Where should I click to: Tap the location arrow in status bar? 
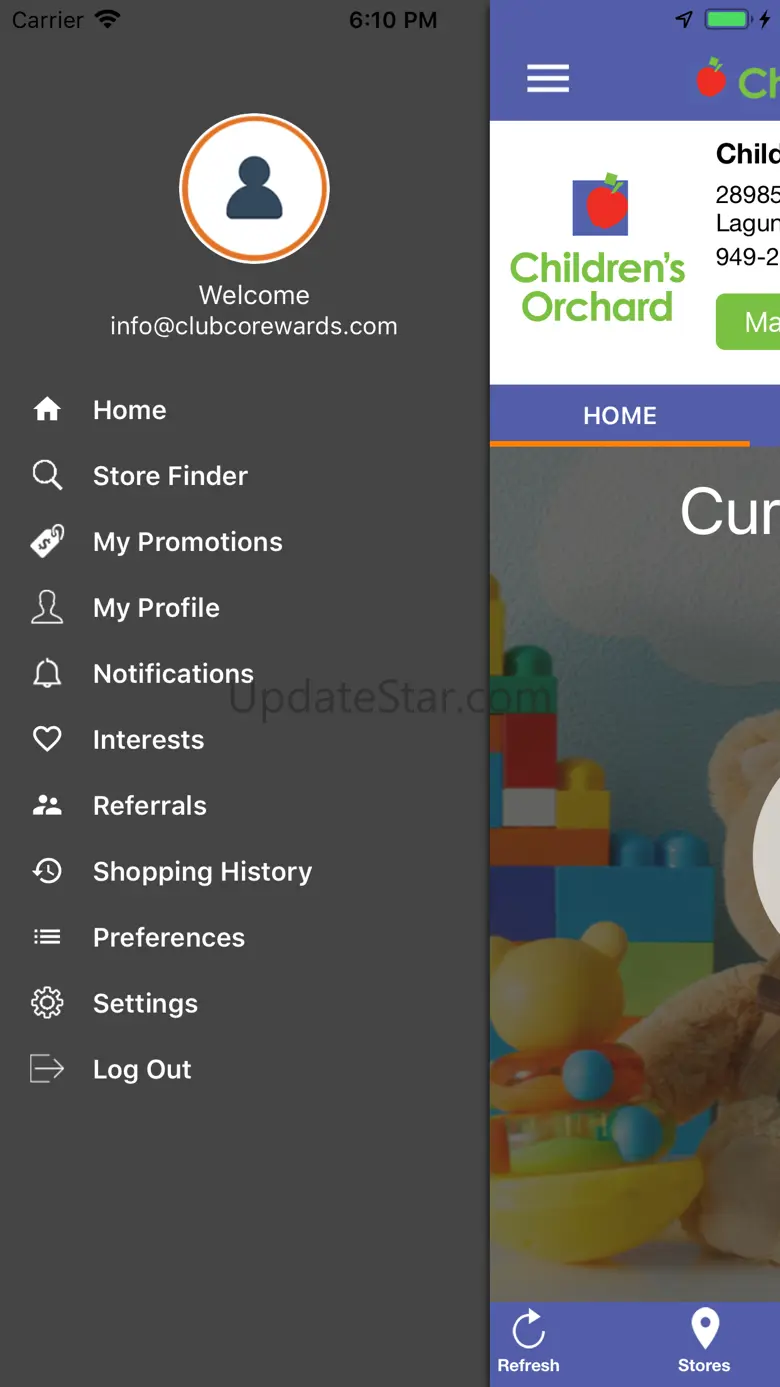(684, 20)
